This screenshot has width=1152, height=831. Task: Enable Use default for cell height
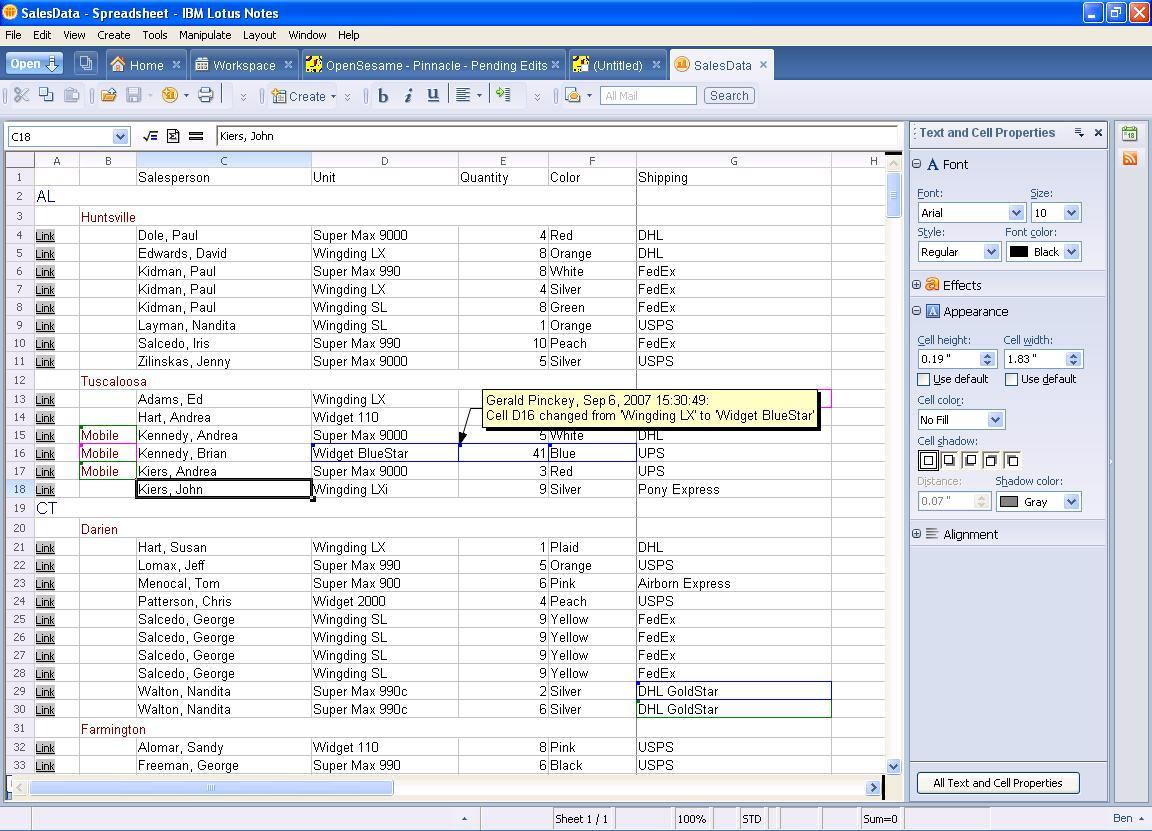coord(924,379)
